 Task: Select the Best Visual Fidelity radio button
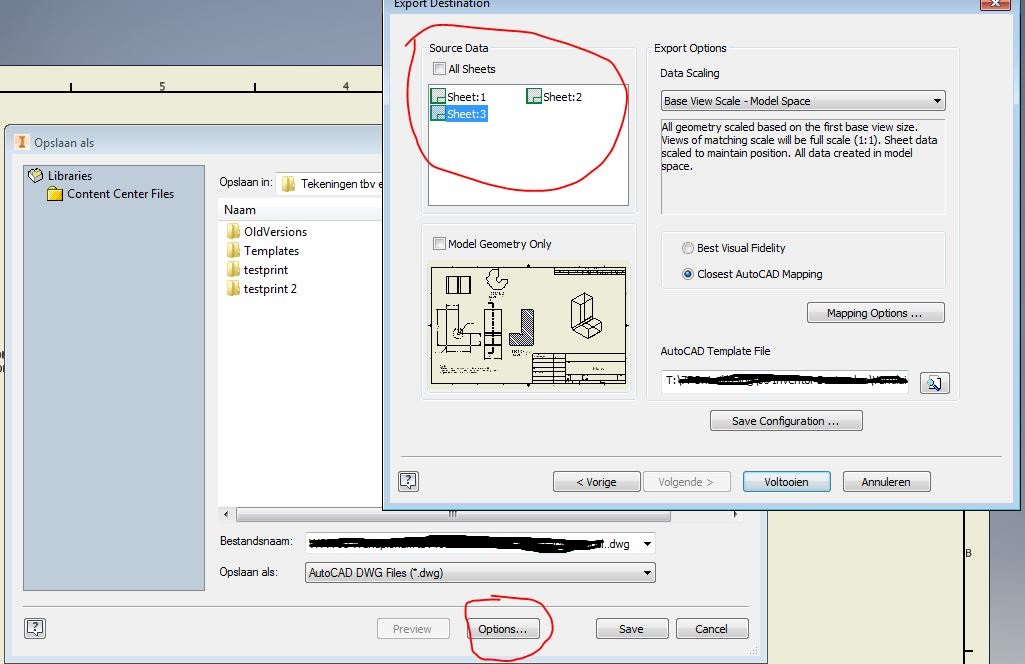(687, 248)
